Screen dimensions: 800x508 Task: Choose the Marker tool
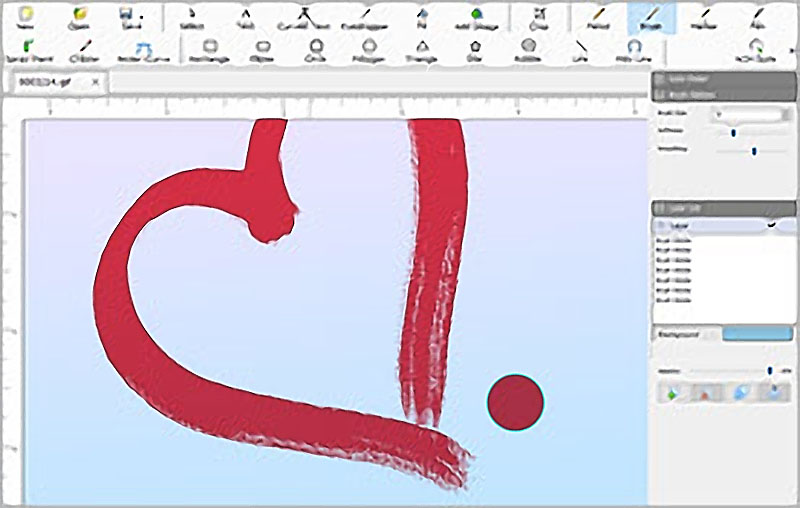(705, 17)
